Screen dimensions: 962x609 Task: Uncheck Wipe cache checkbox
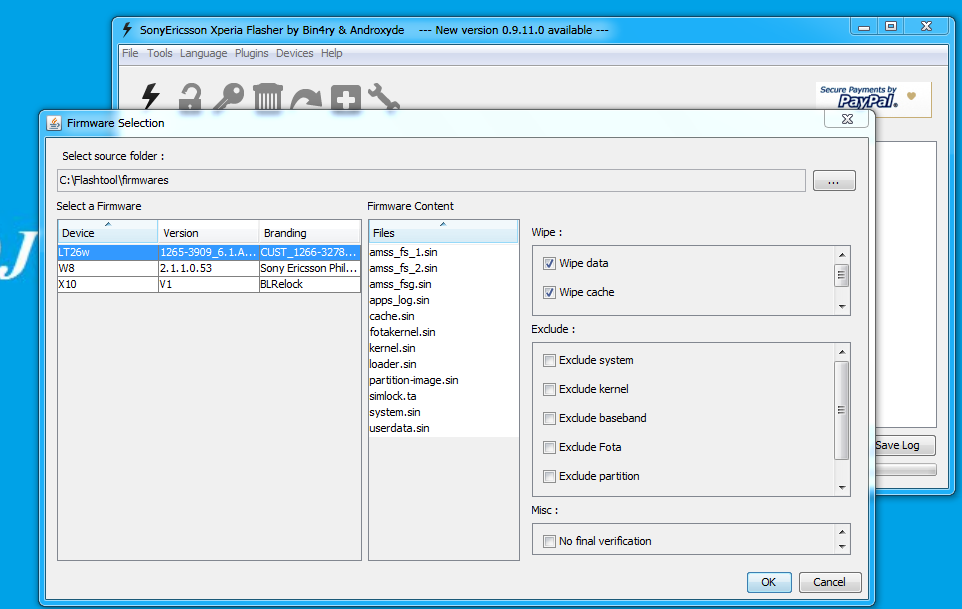click(x=549, y=293)
